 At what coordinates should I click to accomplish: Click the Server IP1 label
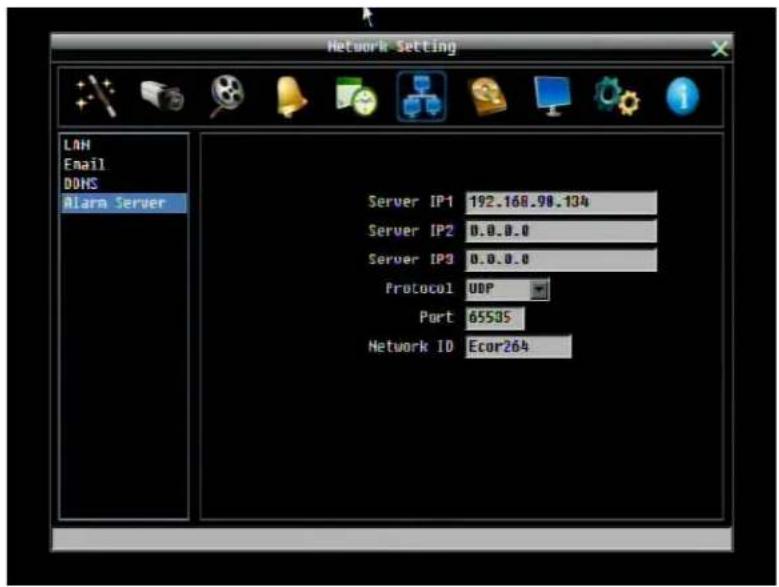(x=410, y=202)
